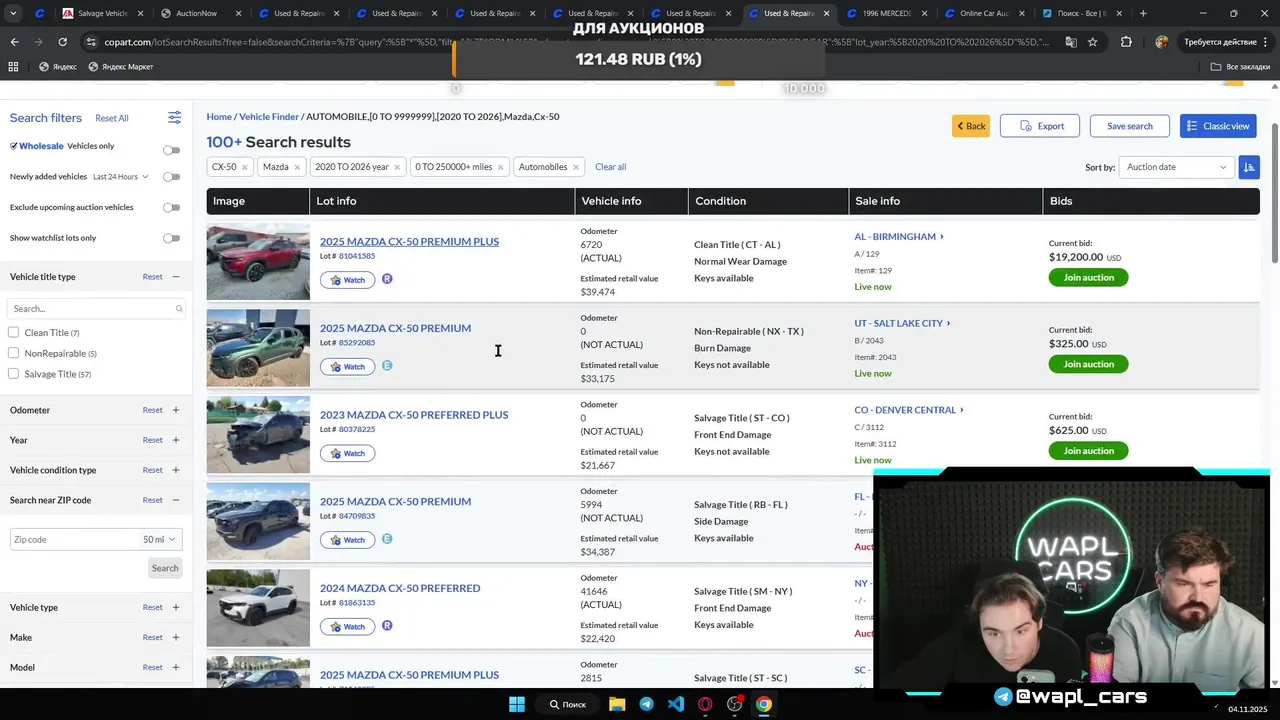Join auction for the $19,200.00 bid lot

(x=1088, y=277)
